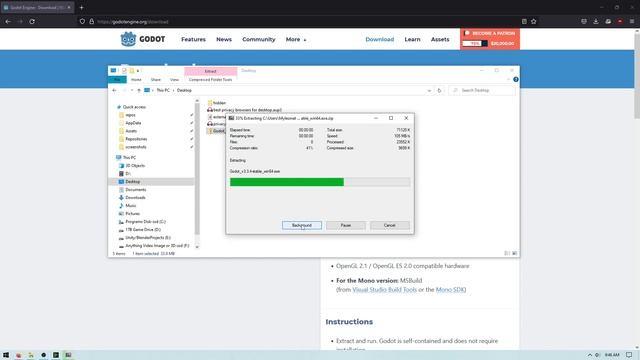640x360 pixels.
Task: Select Quick access in navigation pane
Action: pos(134,107)
